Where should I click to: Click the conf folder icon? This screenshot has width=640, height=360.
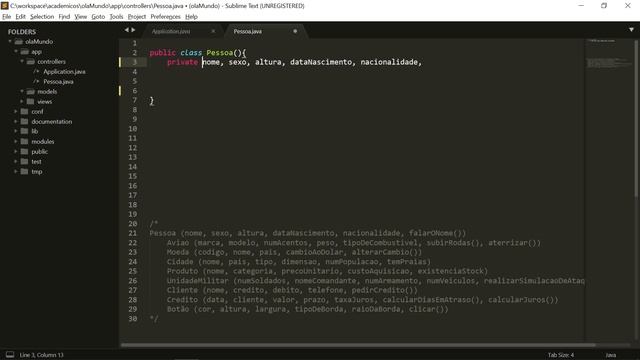[24, 111]
